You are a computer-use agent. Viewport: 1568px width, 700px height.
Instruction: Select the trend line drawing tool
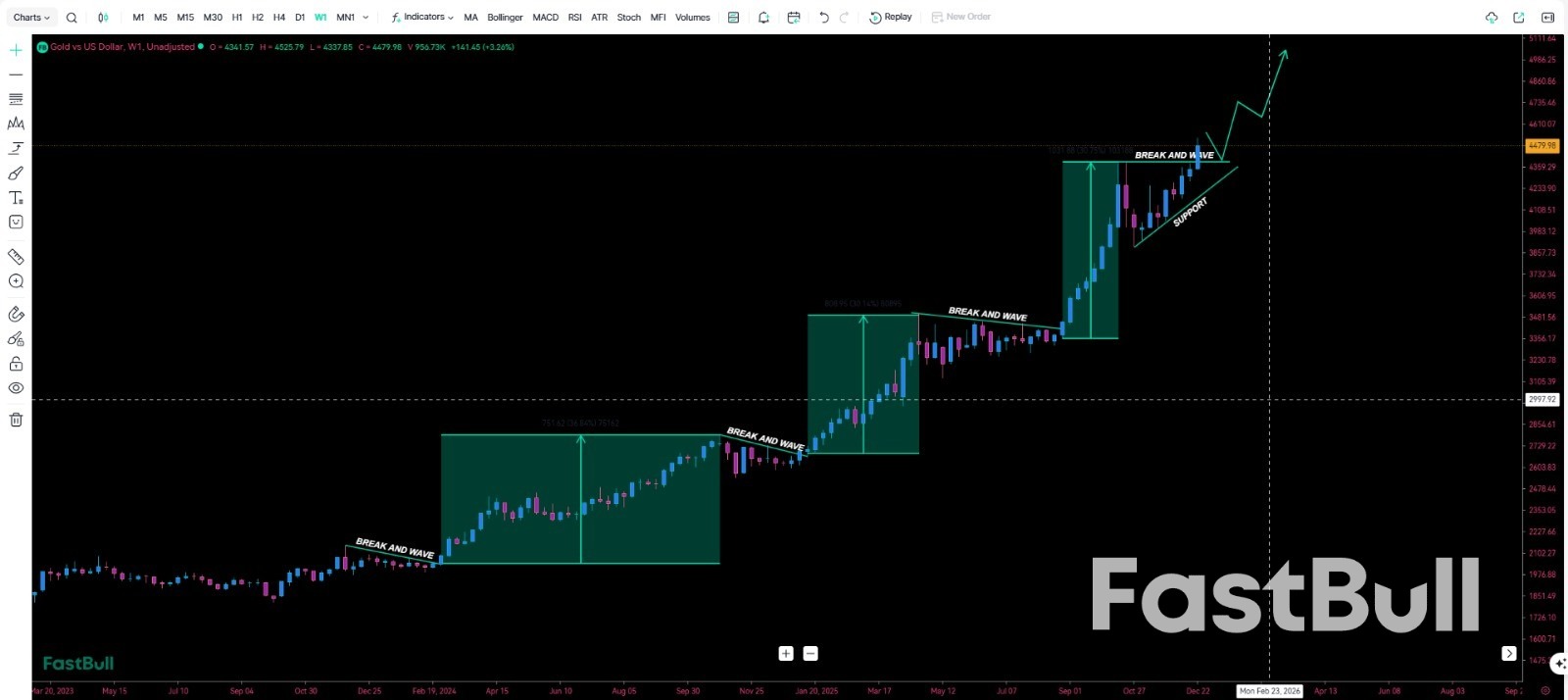[x=16, y=75]
